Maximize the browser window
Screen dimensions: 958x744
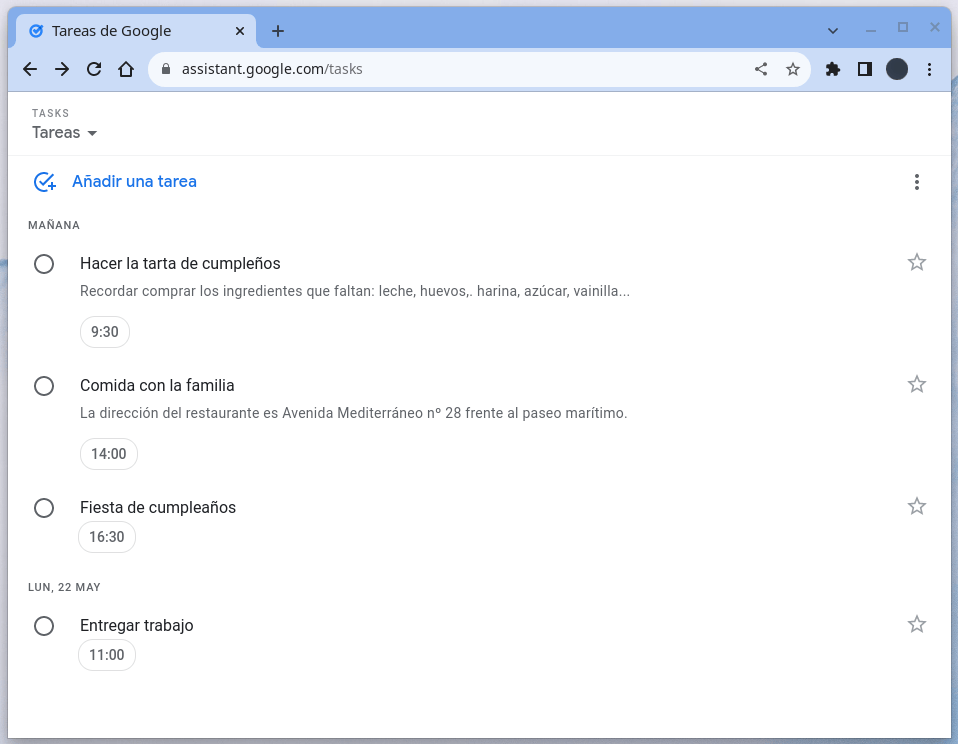coord(902,27)
